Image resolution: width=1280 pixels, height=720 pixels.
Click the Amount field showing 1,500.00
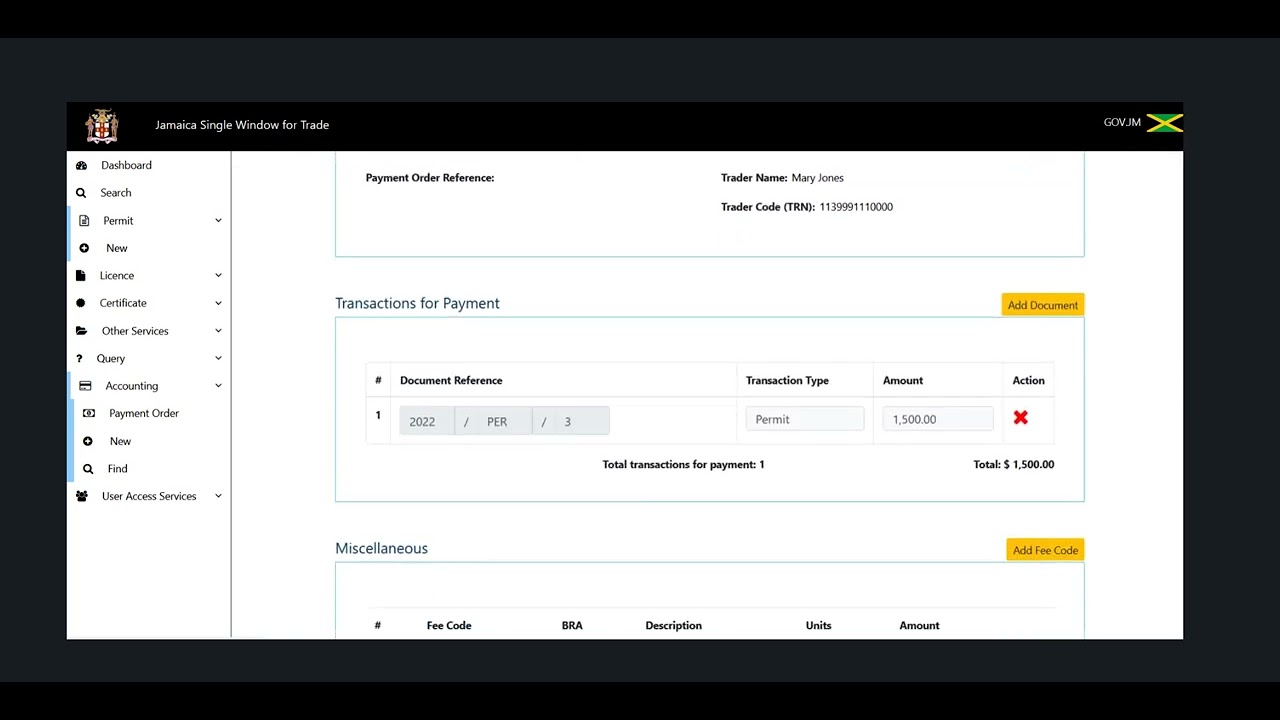coord(938,419)
